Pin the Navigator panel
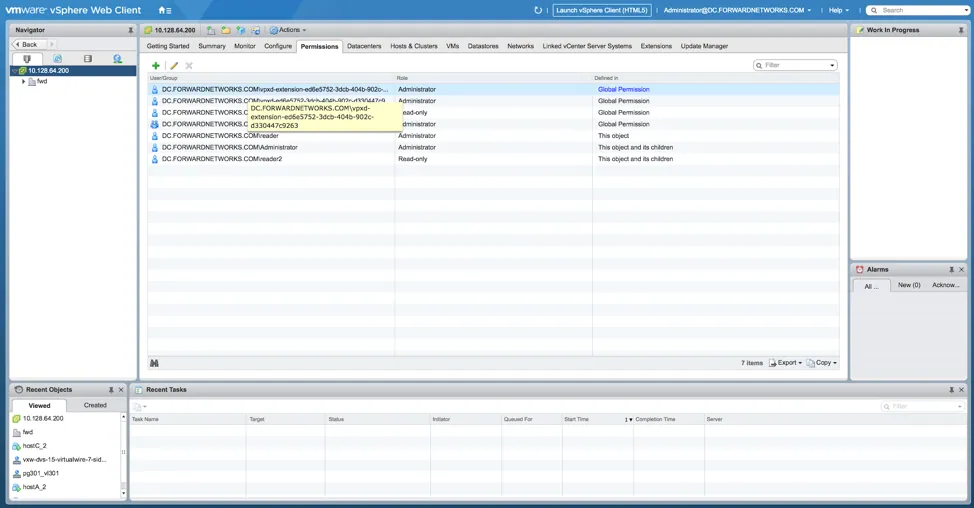 [130, 30]
